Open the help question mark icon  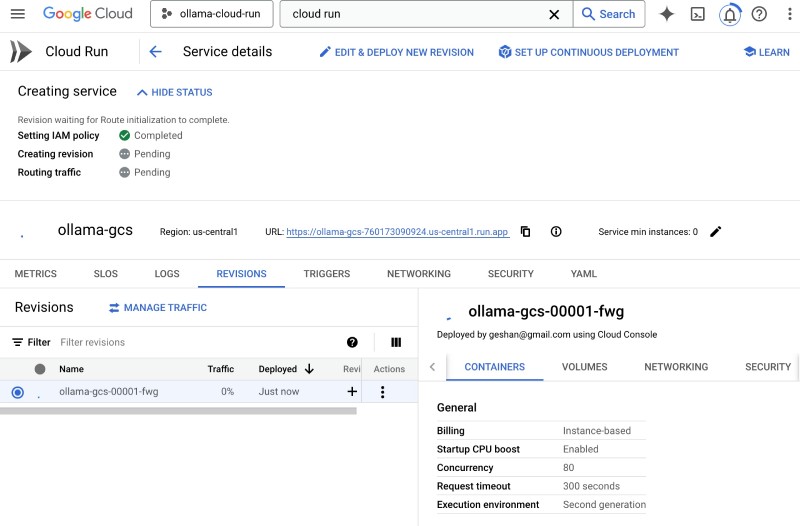[x=760, y=14]
